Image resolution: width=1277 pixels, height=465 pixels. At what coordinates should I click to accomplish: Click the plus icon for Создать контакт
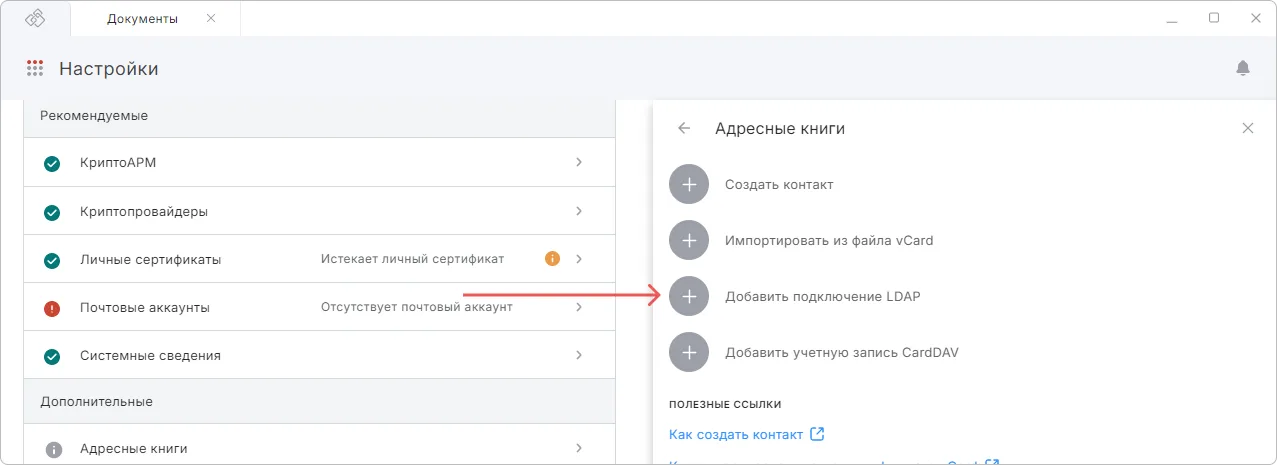[x=689, y=185]
